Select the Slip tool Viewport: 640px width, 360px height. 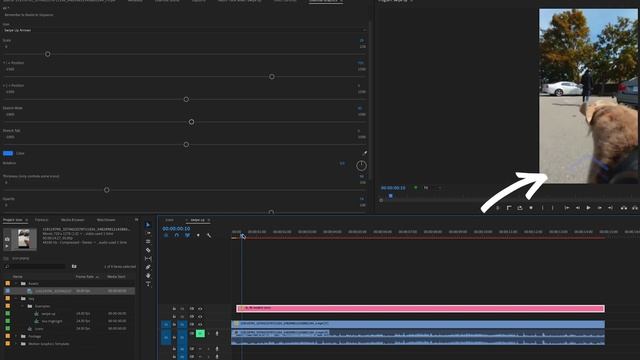click(148, 259)
